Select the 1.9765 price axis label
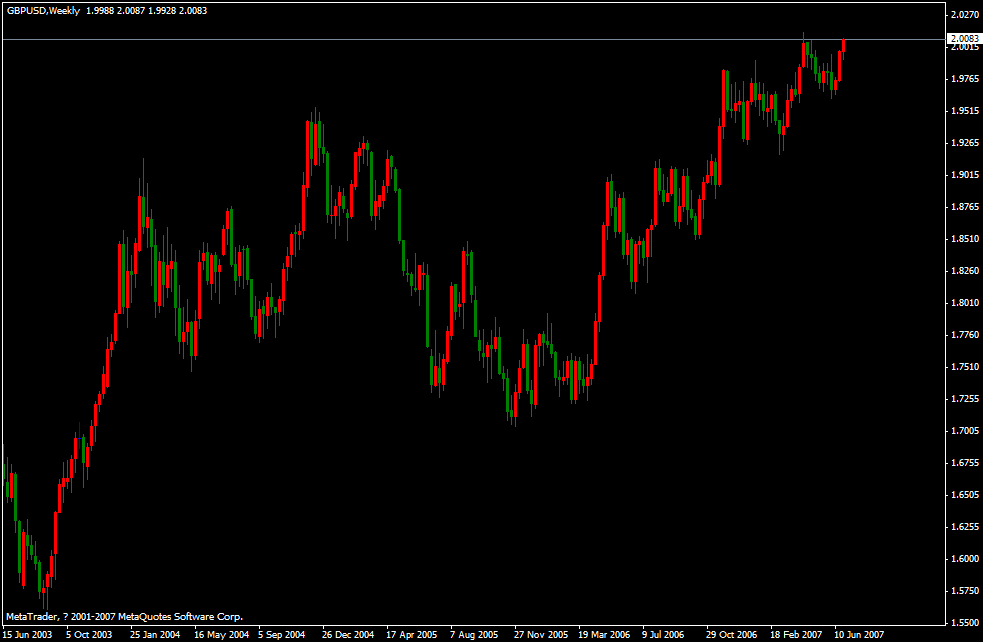Viewport: 983px width, 642px height. point(965,78)
